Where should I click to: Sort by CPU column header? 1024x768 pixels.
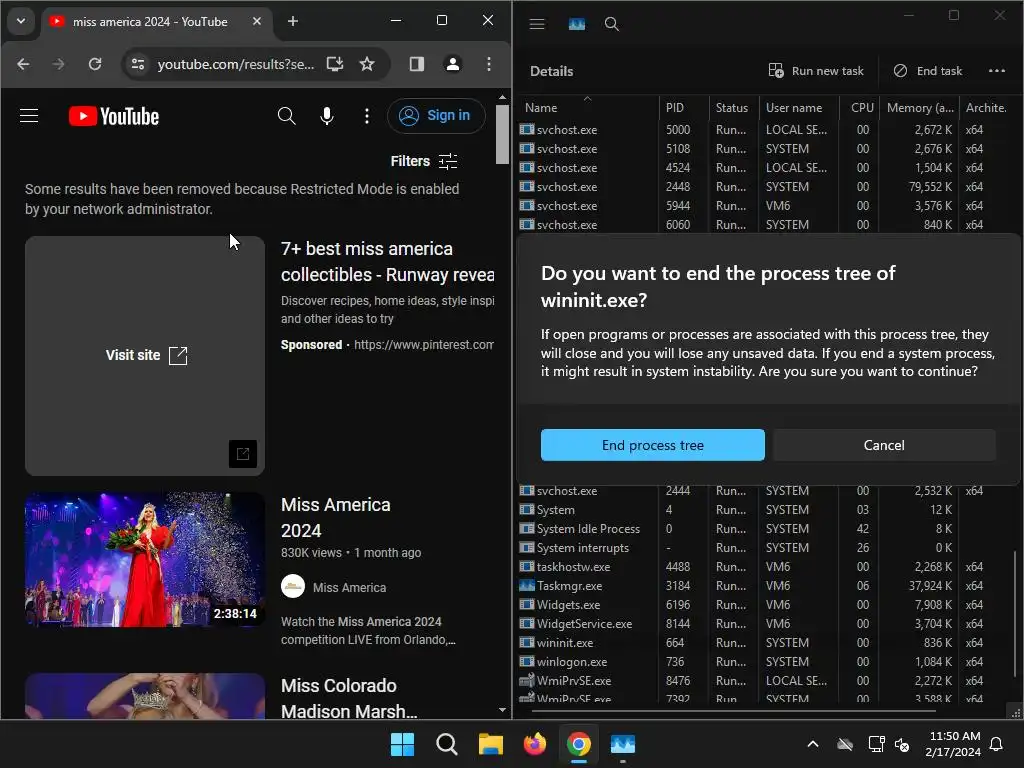coord(859,108)
